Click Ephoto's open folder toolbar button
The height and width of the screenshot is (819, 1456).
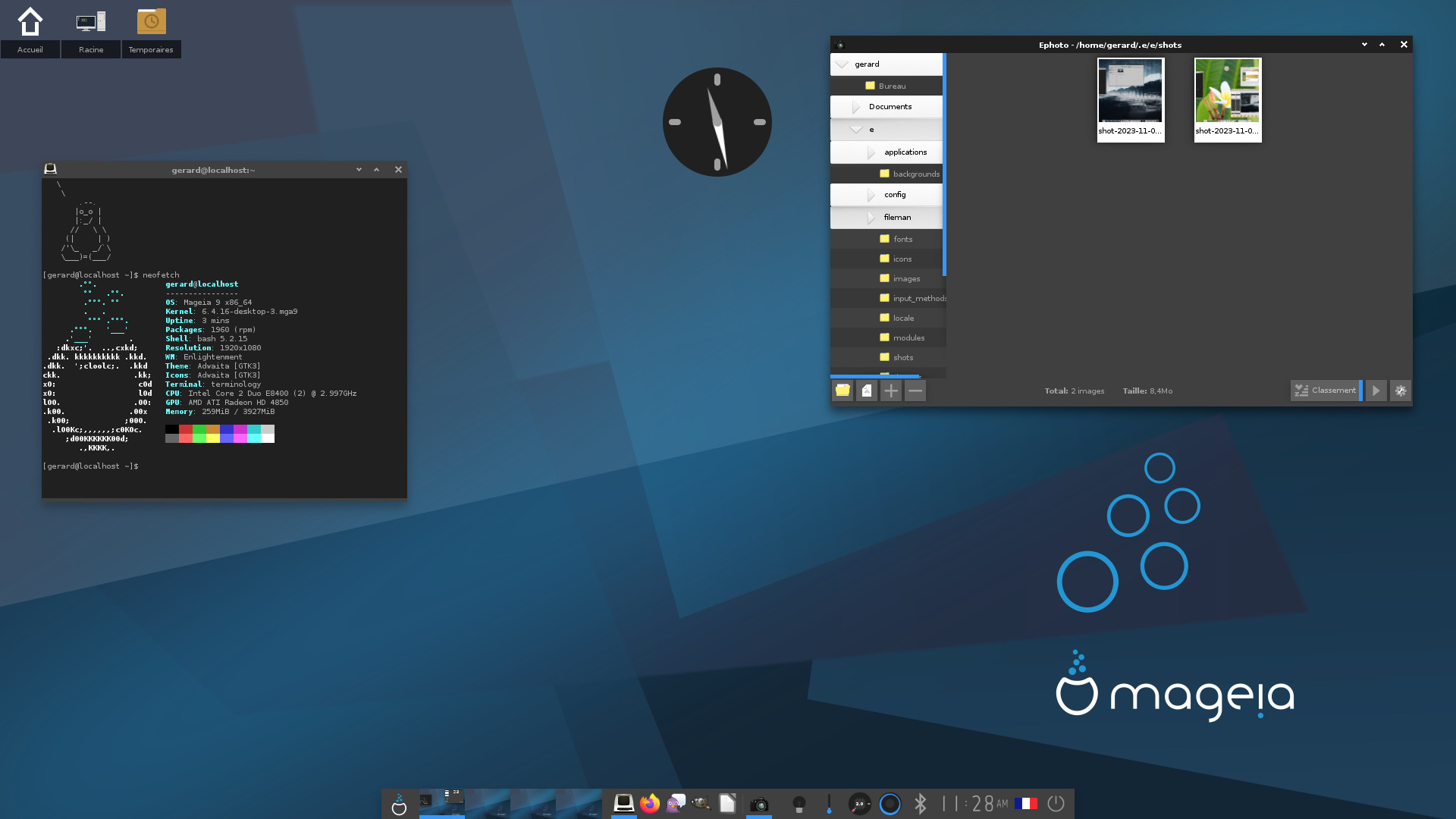coord(843,391)
